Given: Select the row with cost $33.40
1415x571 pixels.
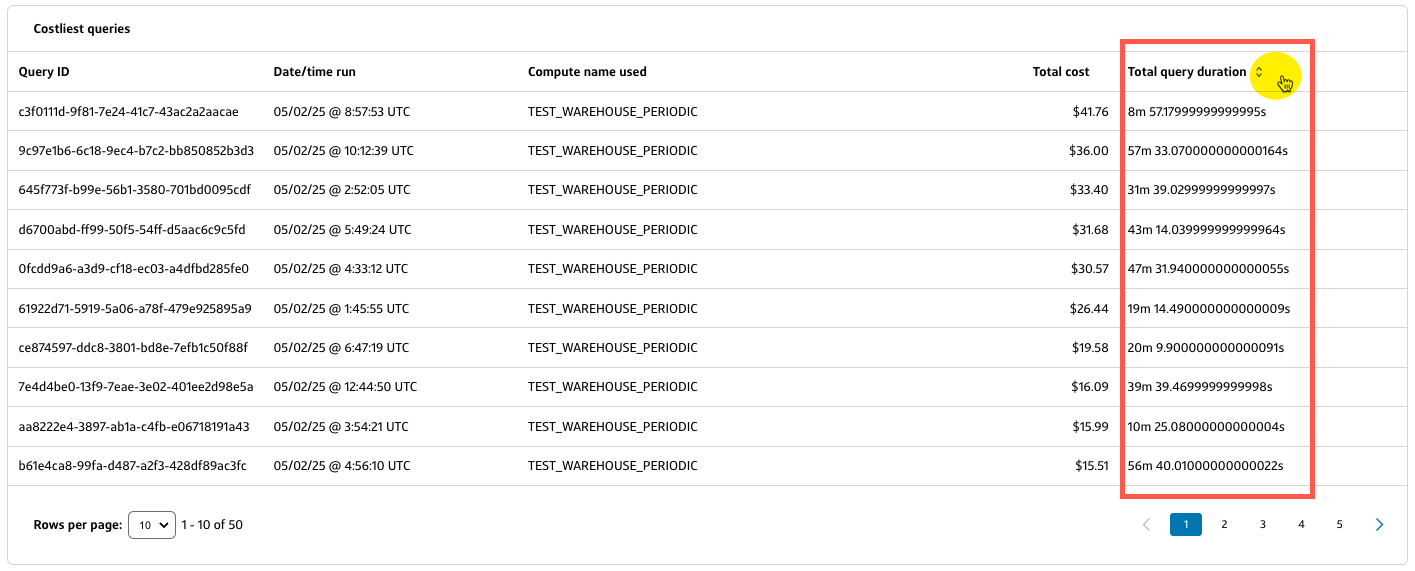Looking at the screenshot, I should [707, 190].
